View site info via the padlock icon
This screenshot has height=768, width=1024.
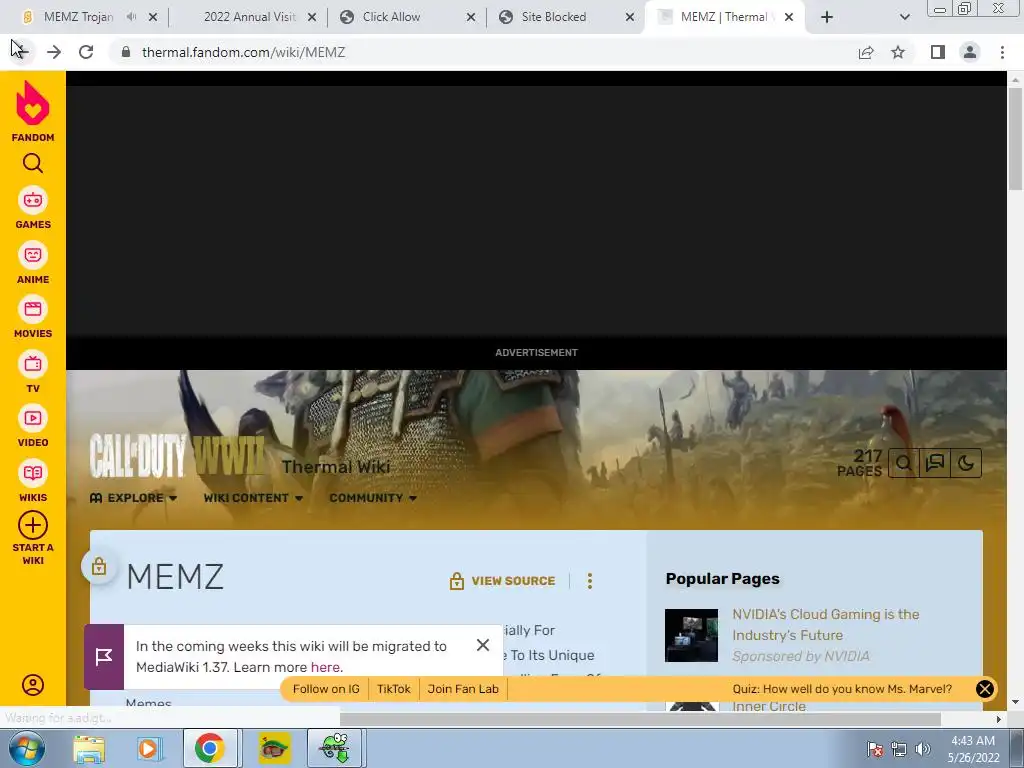tap(126, 52)
